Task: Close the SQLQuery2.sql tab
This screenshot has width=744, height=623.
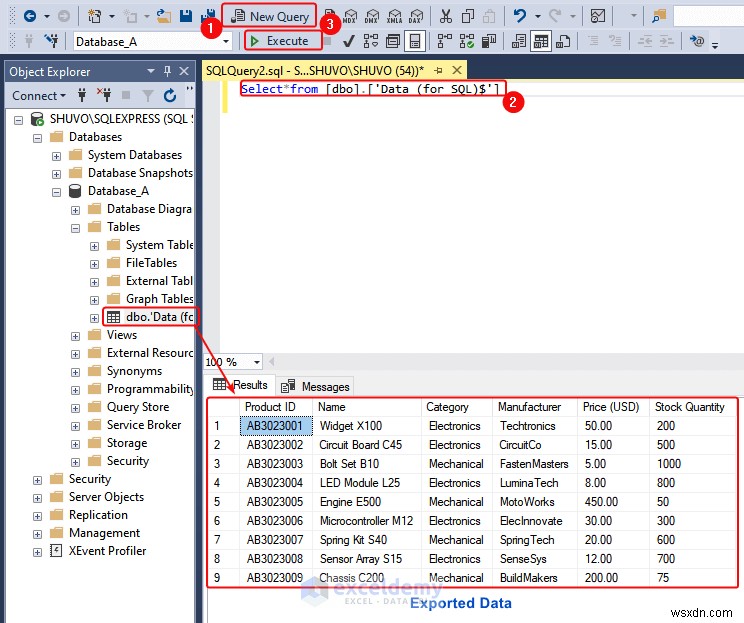Action: coord(457,70)
